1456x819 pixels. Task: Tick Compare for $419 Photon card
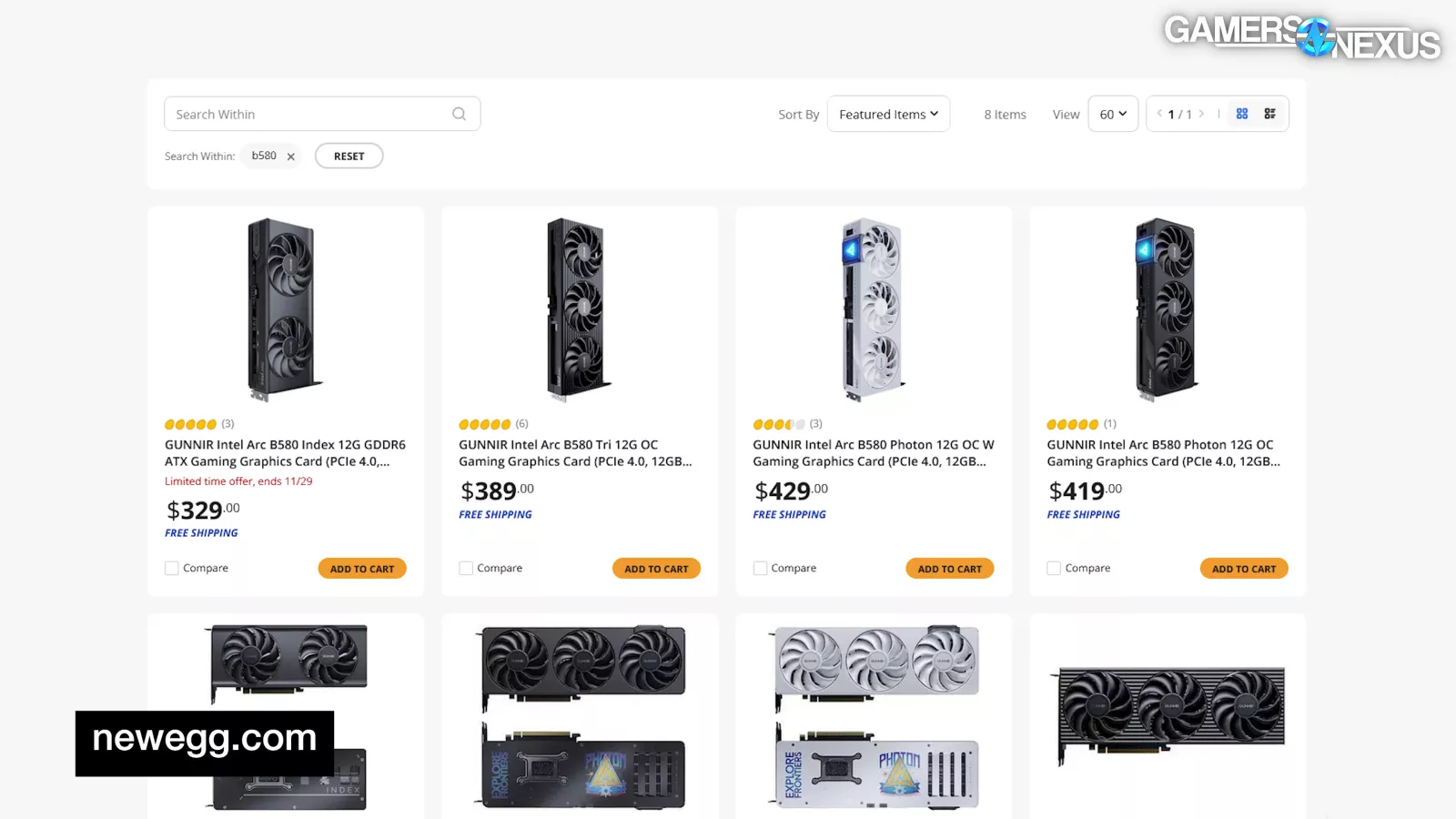coord(1054,568)
